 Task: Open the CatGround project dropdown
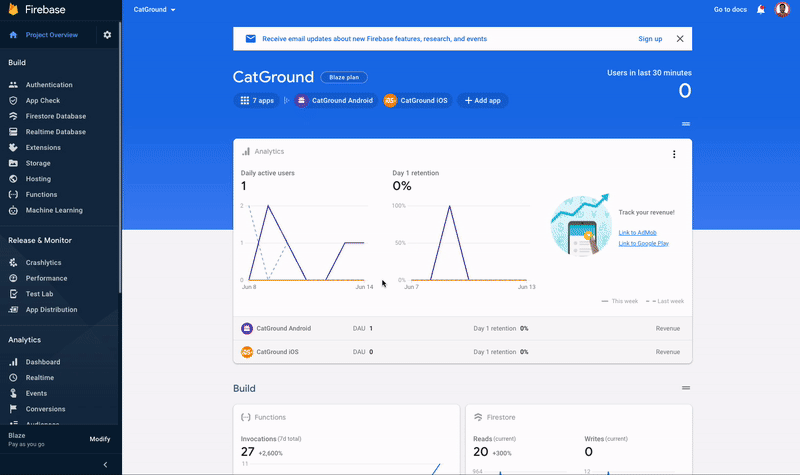pos(154,10)
